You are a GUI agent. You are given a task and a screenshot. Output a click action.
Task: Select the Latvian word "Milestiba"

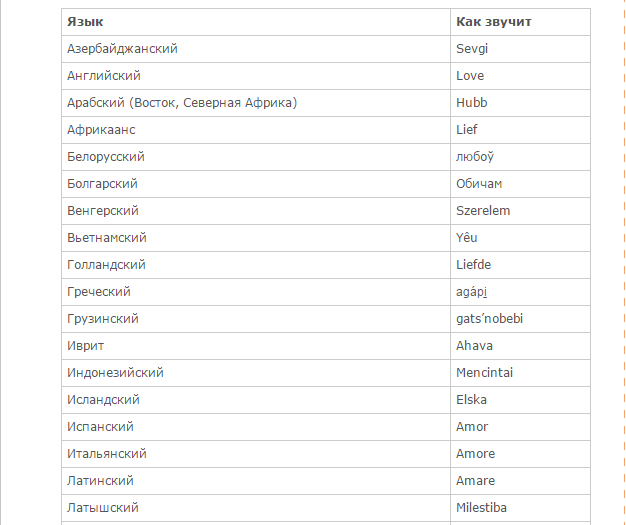[482, 508]
